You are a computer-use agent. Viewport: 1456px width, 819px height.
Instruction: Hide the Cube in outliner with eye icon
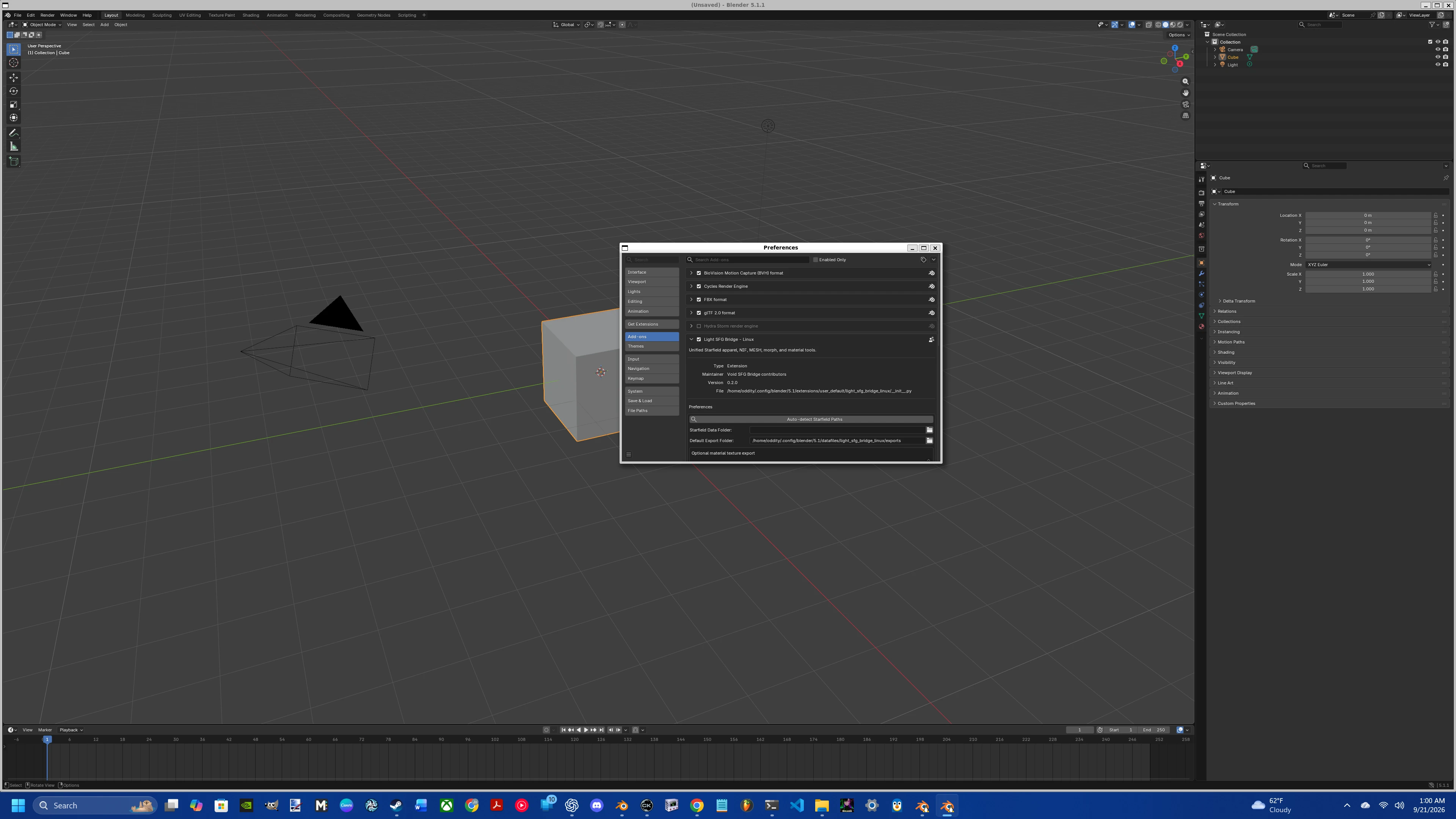1438,57
